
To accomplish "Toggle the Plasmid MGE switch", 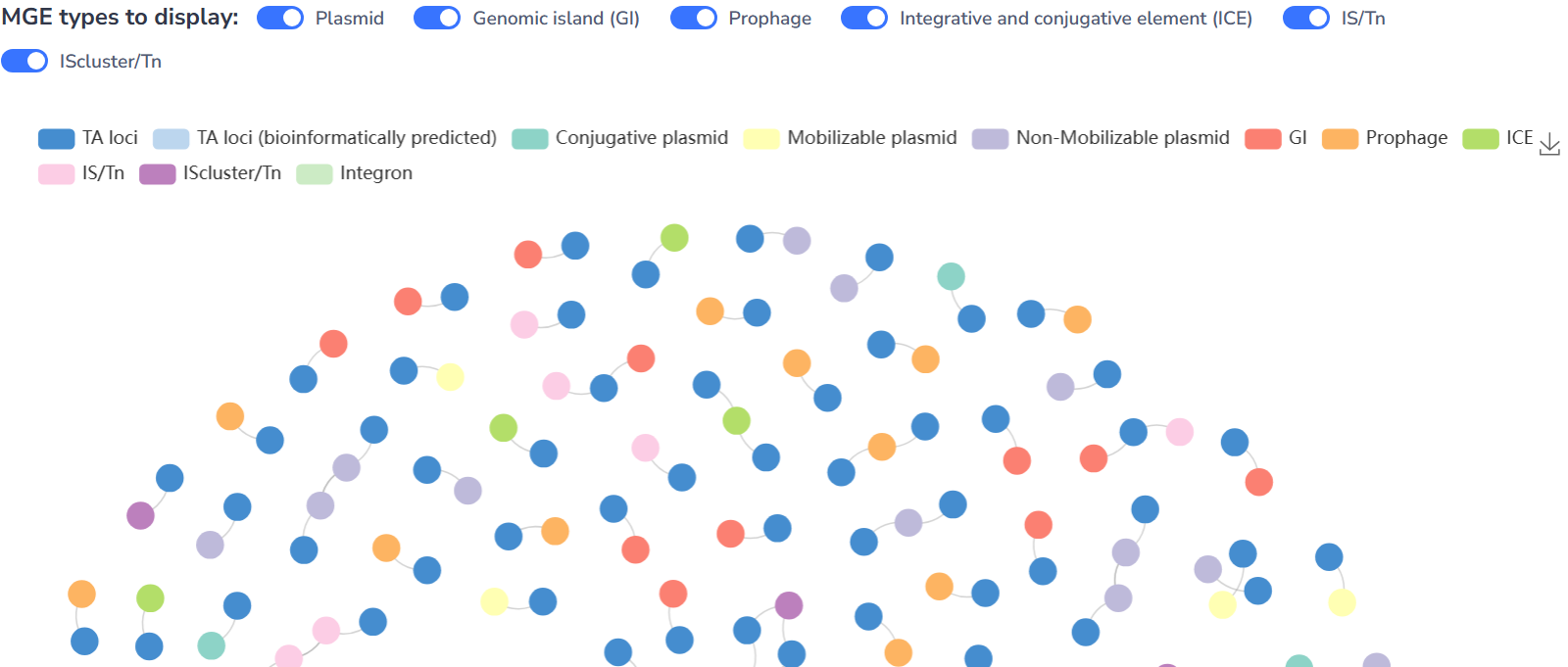I will coord(280,19).
